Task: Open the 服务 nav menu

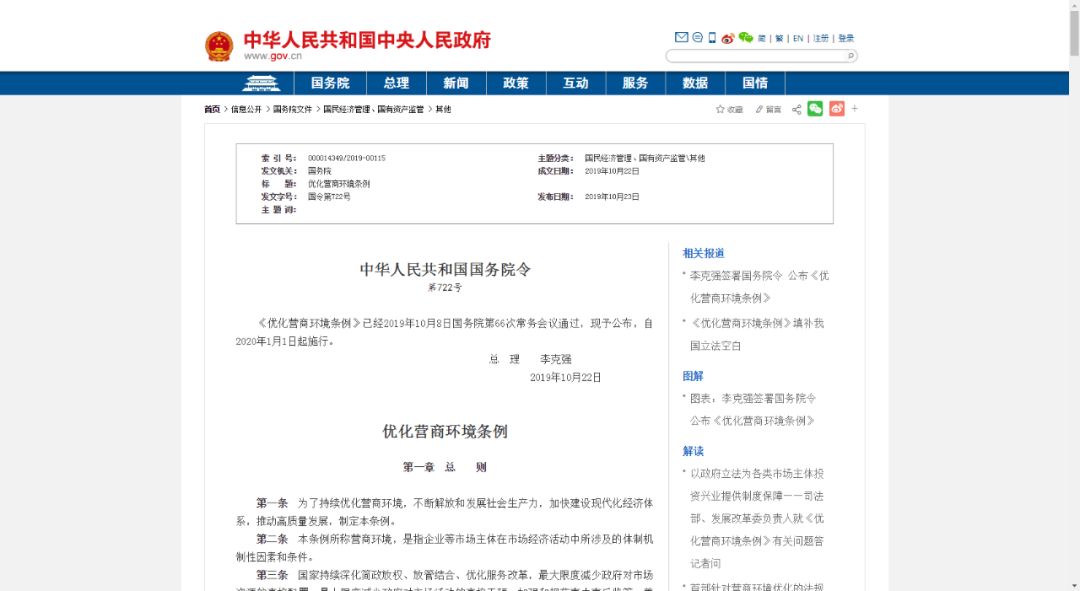Action: [x=635, y=83]
